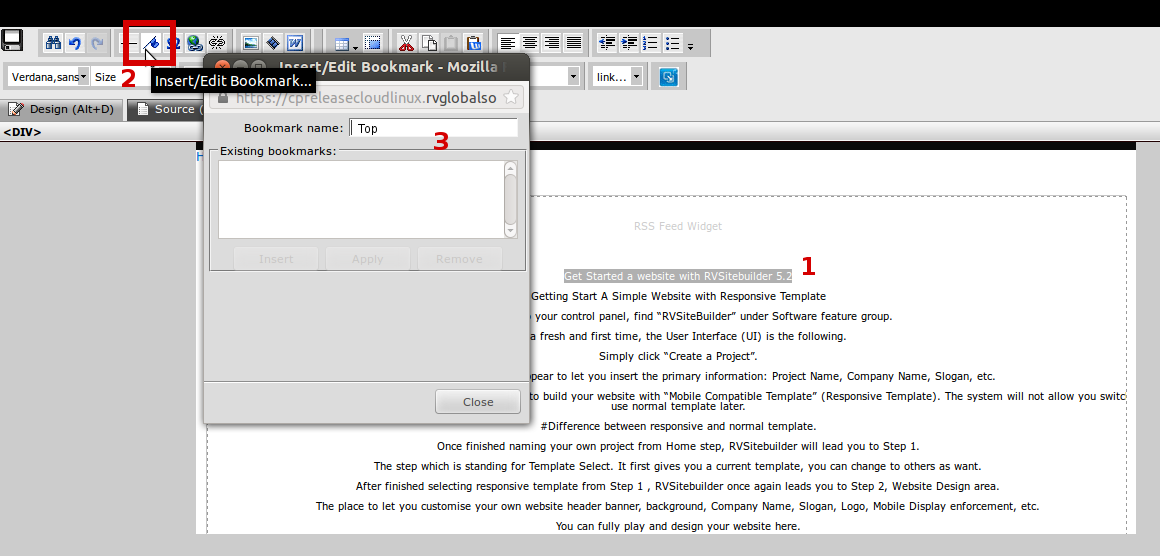This screenshot has height=556, width=1160.
Task: Toggle align left formatting
Action: click(x=508, y=43)
